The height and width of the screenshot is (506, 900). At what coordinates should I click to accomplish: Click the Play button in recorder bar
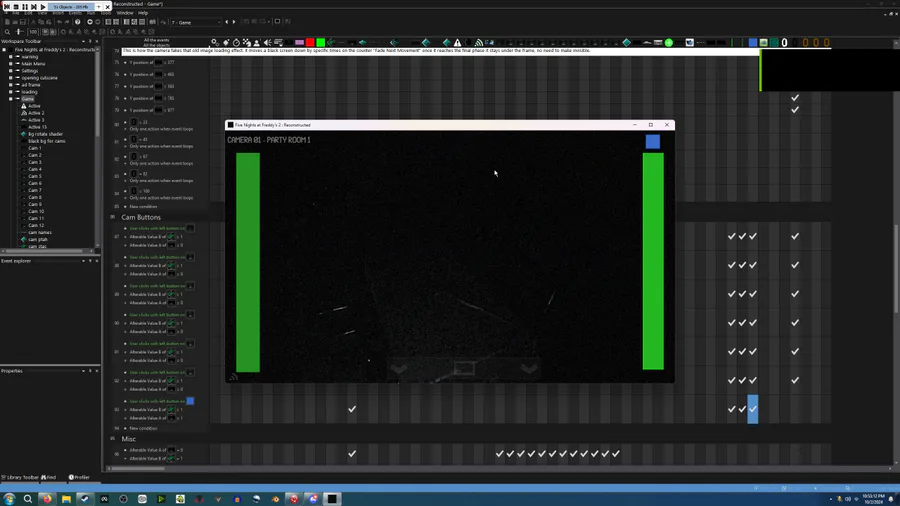43,6
